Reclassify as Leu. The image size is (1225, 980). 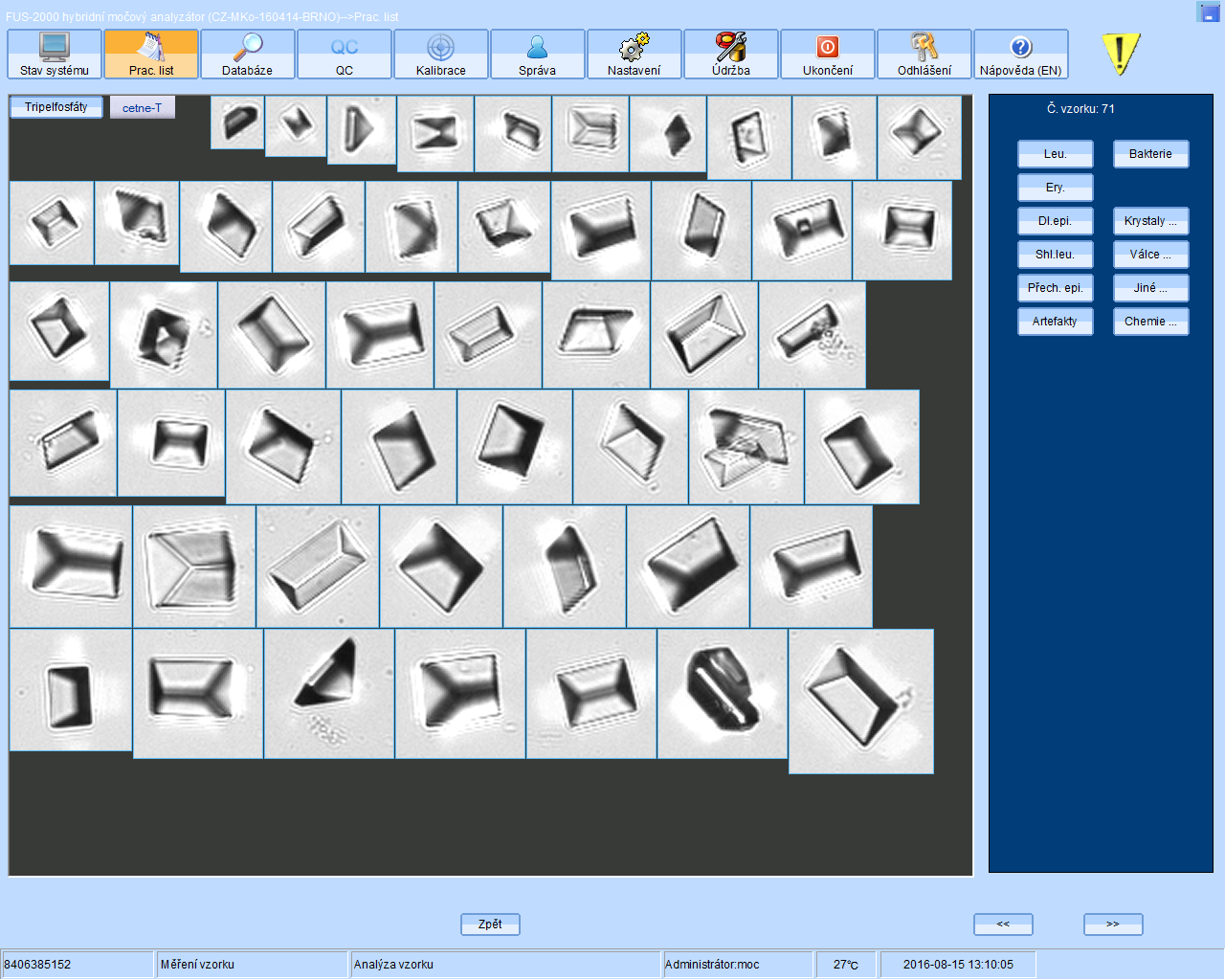[x=1056, y=154]
